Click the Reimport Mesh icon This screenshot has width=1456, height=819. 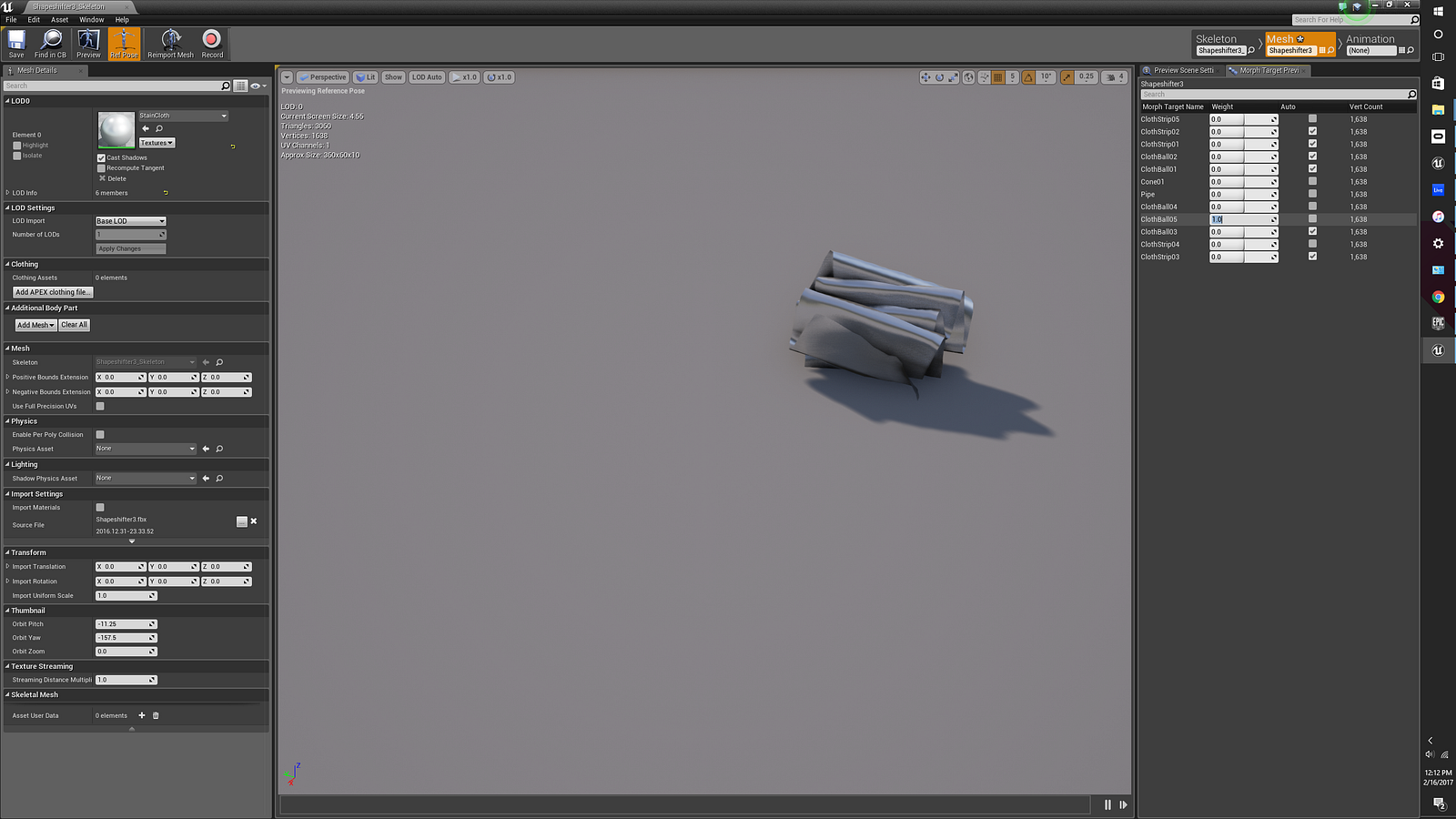(x=171, y=39)
